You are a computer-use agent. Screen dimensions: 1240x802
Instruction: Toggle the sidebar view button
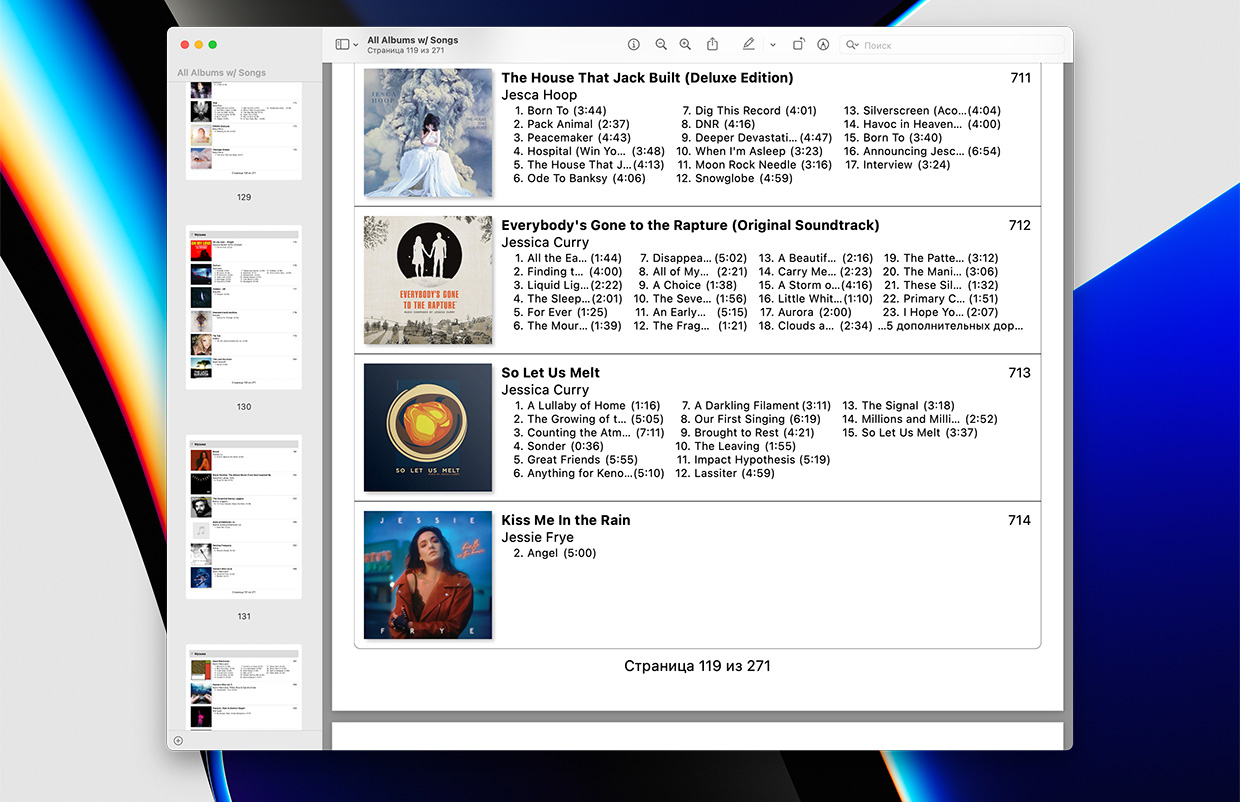[342, 45]
